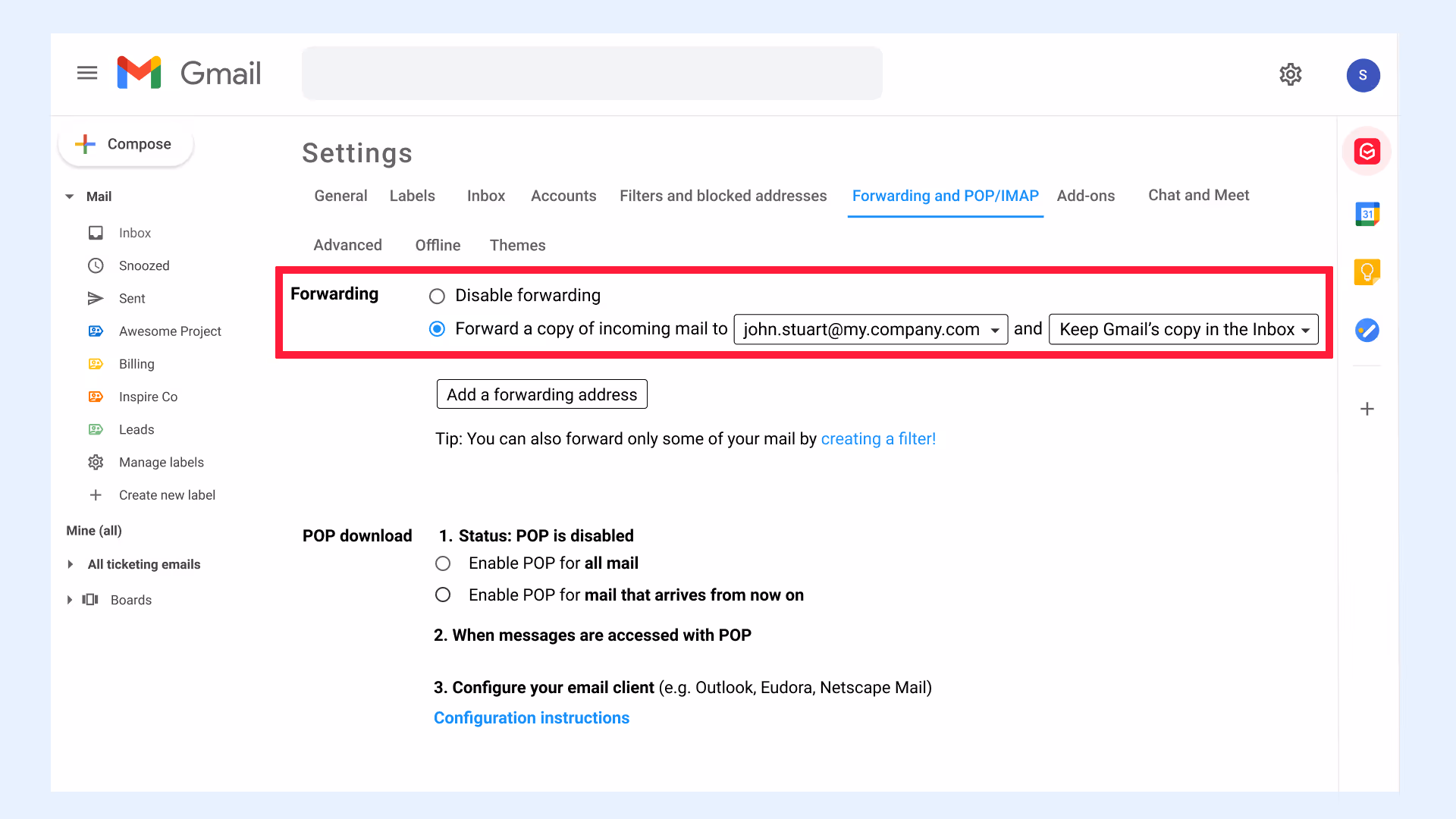Open Keep Gmail's copy in Inbox dropdown
Screen dimensions: 1456x819
point(1183,329)
